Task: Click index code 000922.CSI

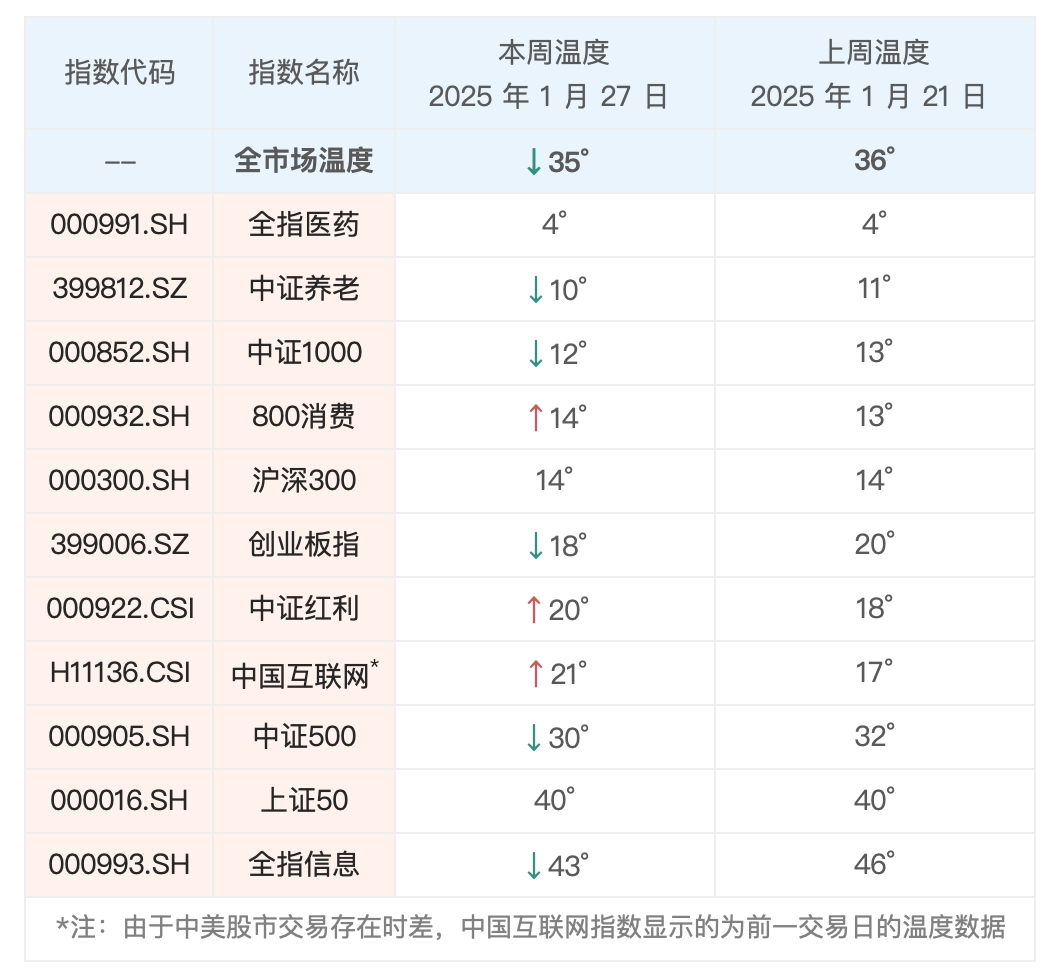Action: click(119, 608)
